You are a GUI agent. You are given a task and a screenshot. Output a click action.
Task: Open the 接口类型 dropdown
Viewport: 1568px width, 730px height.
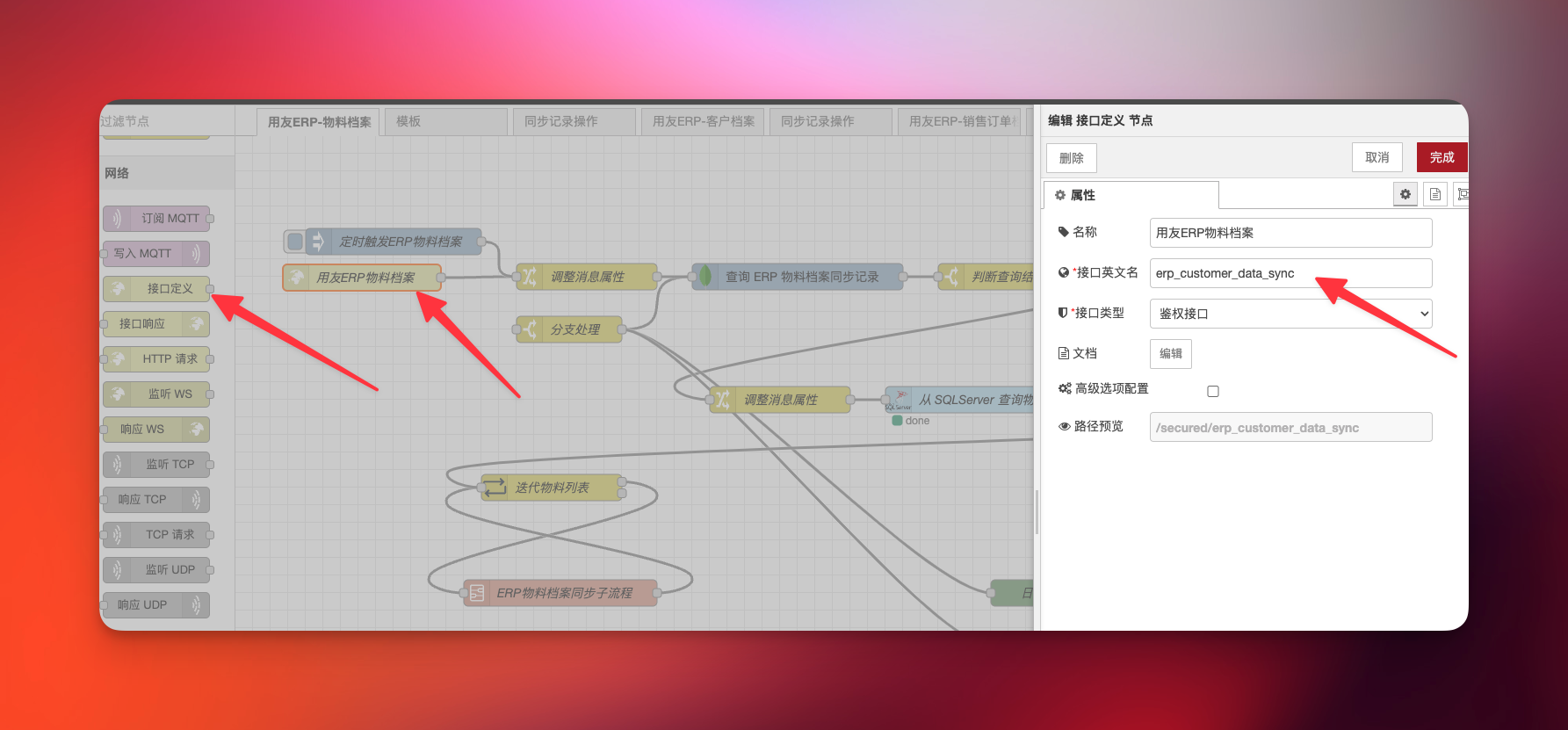pos(1290,314)
